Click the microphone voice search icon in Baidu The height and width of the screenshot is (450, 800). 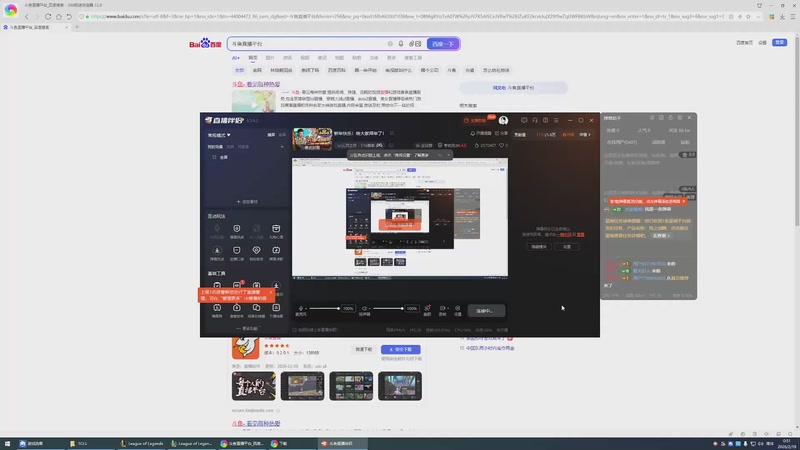pyautogui.click(x=401, y=44)
